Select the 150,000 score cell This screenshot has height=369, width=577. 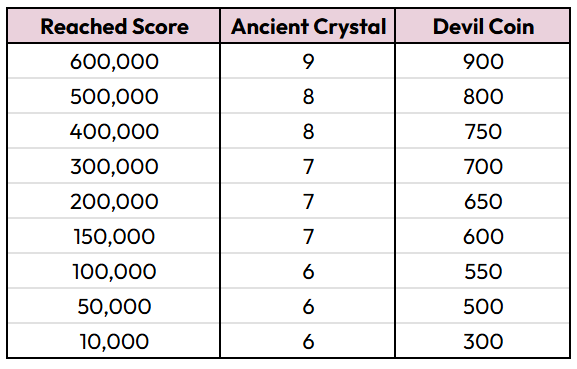[x=114, y=236]
